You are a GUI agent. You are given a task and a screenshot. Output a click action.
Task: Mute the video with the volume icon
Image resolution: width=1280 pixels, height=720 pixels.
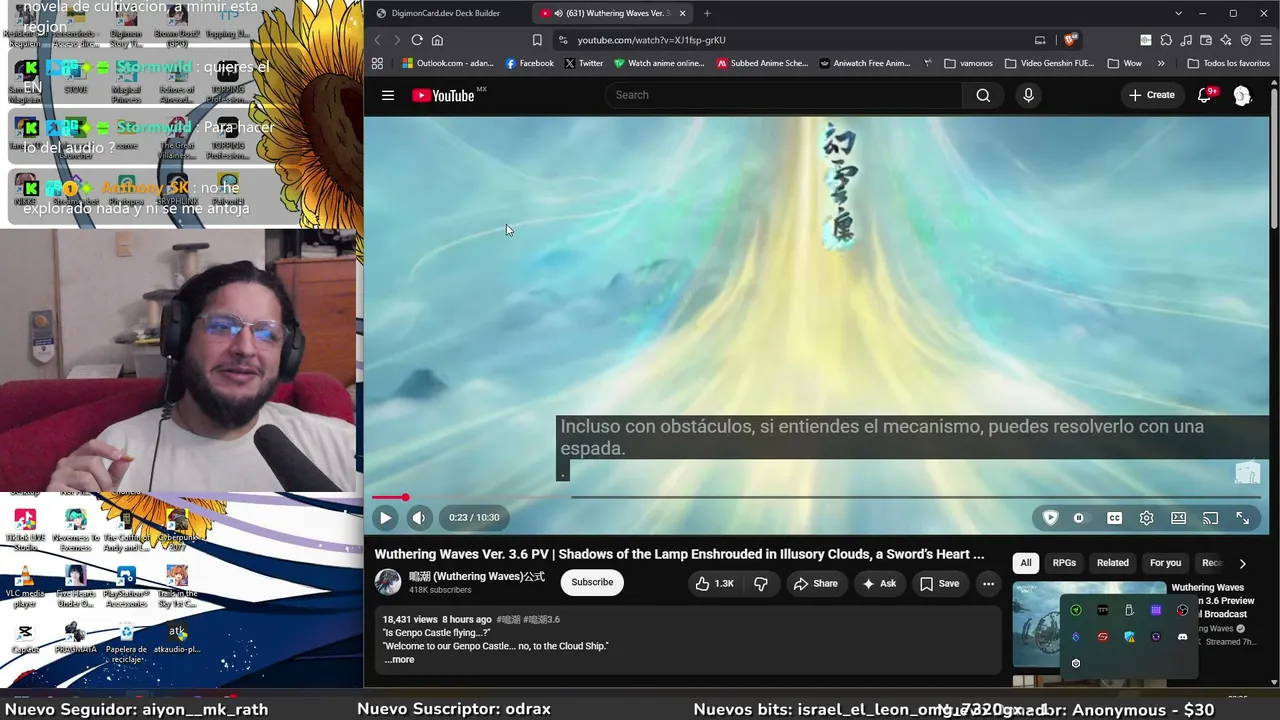pos(419,518)
